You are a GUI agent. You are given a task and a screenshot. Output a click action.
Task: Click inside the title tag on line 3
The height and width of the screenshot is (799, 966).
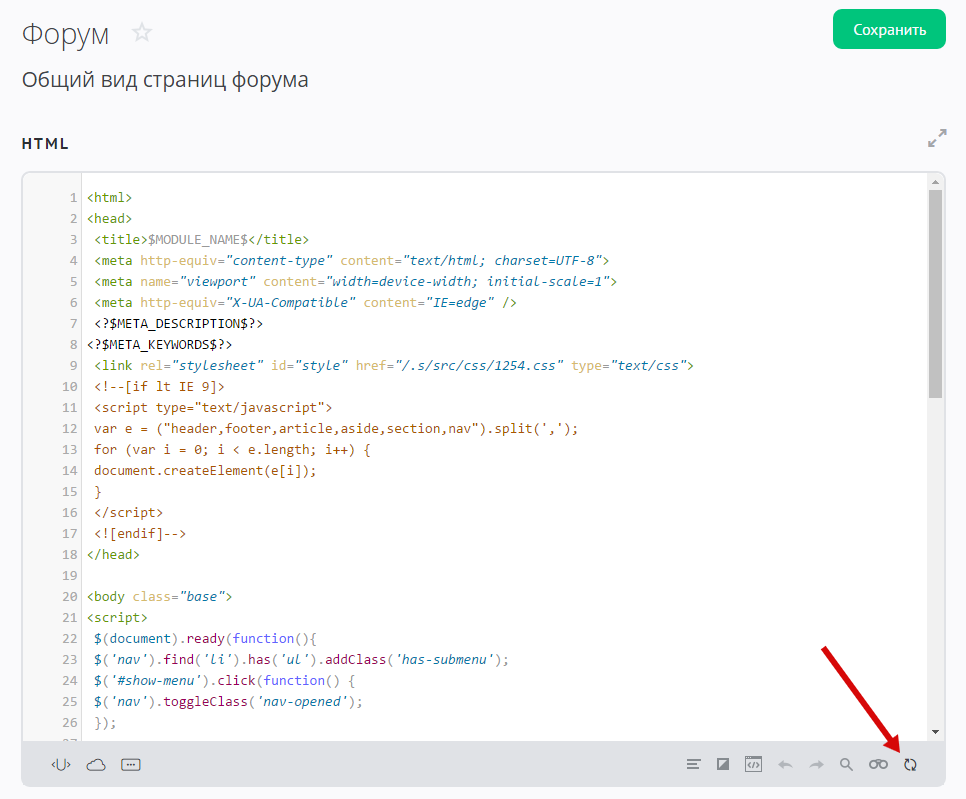(197, 240)
